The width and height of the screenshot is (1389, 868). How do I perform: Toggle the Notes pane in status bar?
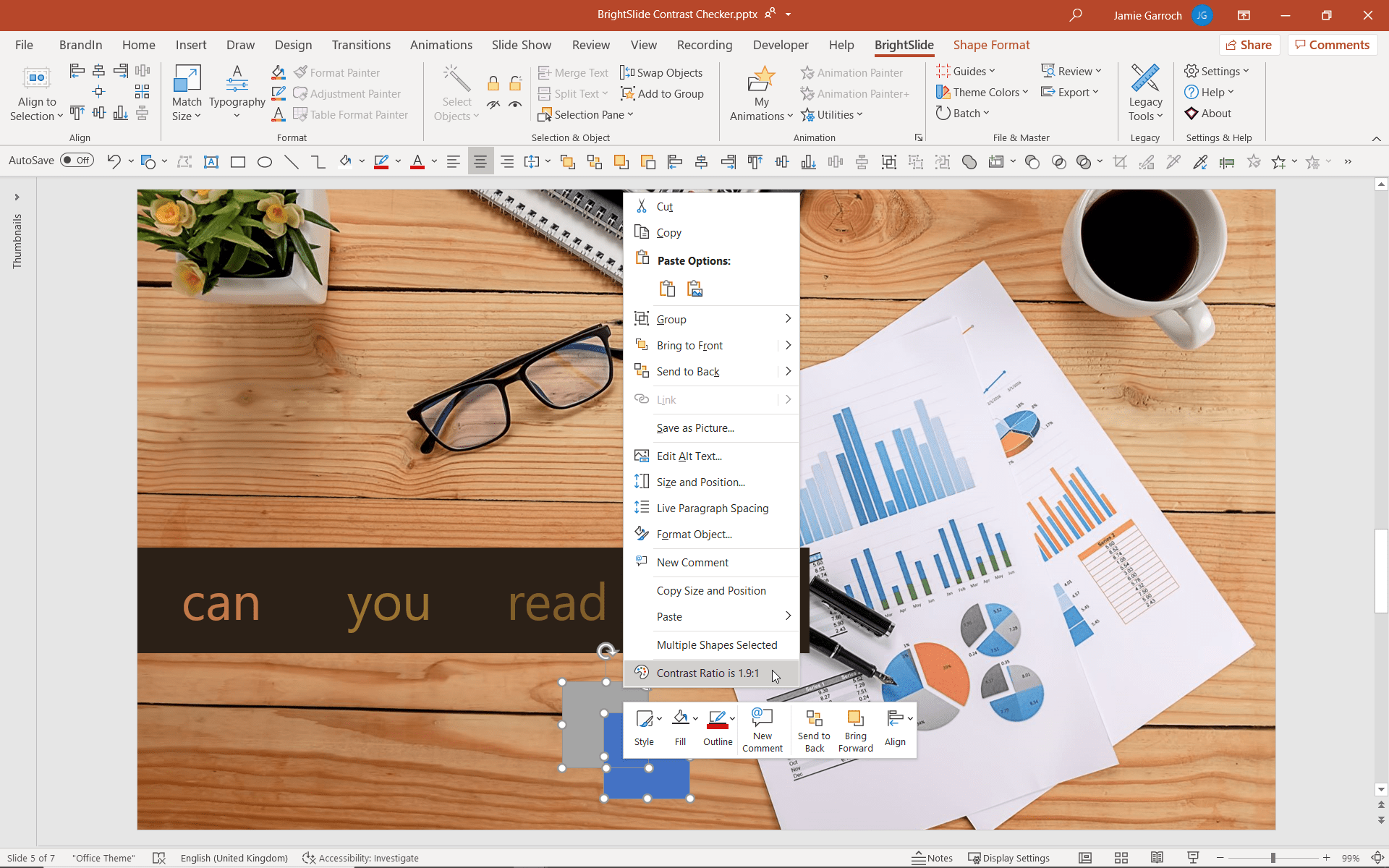[932, 858]
